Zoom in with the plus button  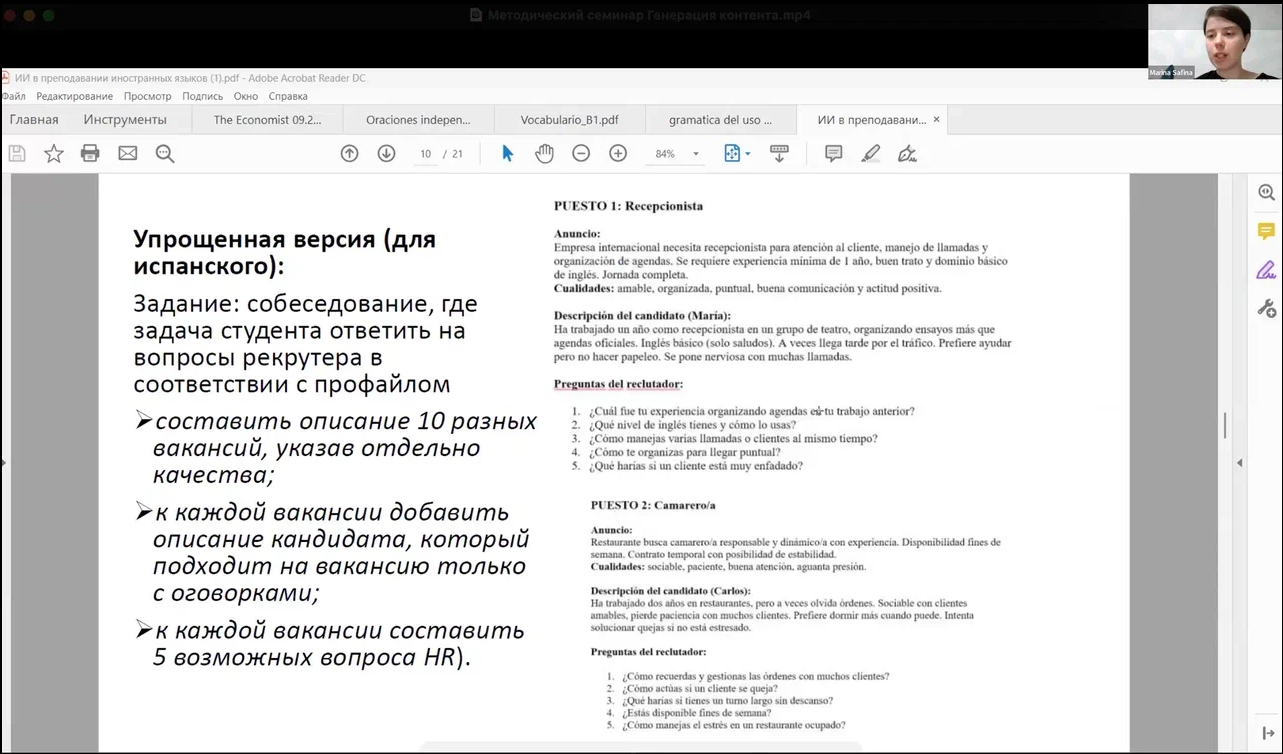pyautogui.click(x=618, y=153)
